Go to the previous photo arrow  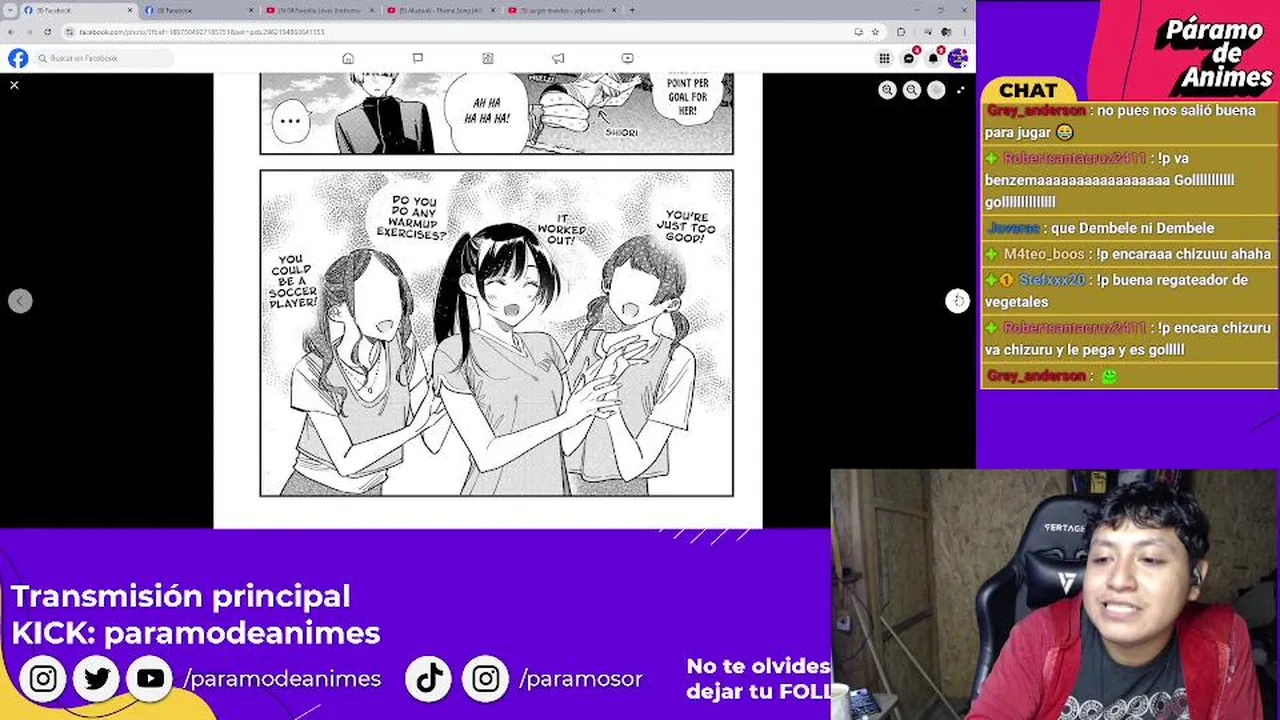pyautogui.click(x=20, y=301)
